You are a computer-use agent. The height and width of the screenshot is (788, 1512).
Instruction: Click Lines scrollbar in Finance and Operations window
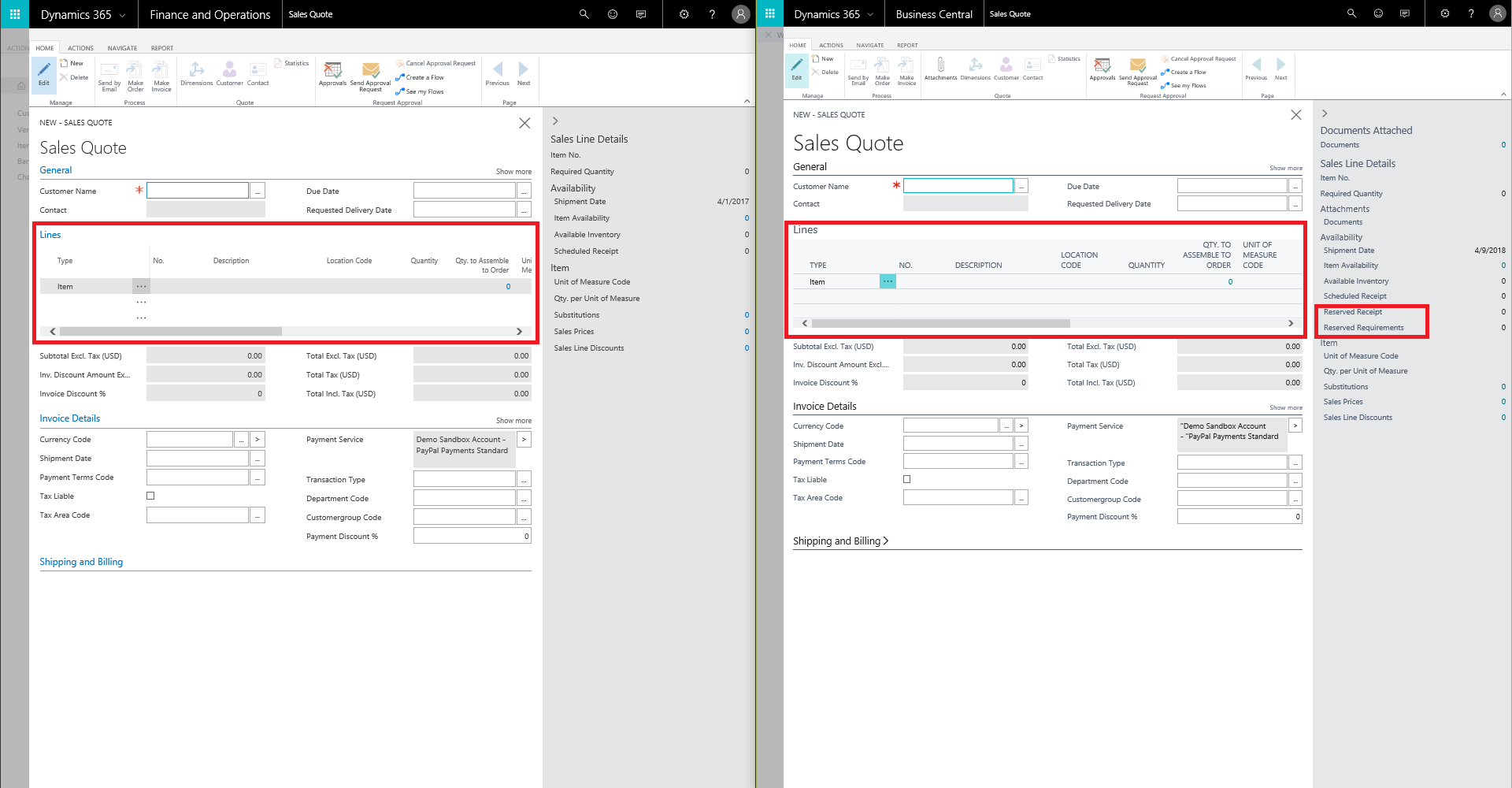[x=170, y=331]
